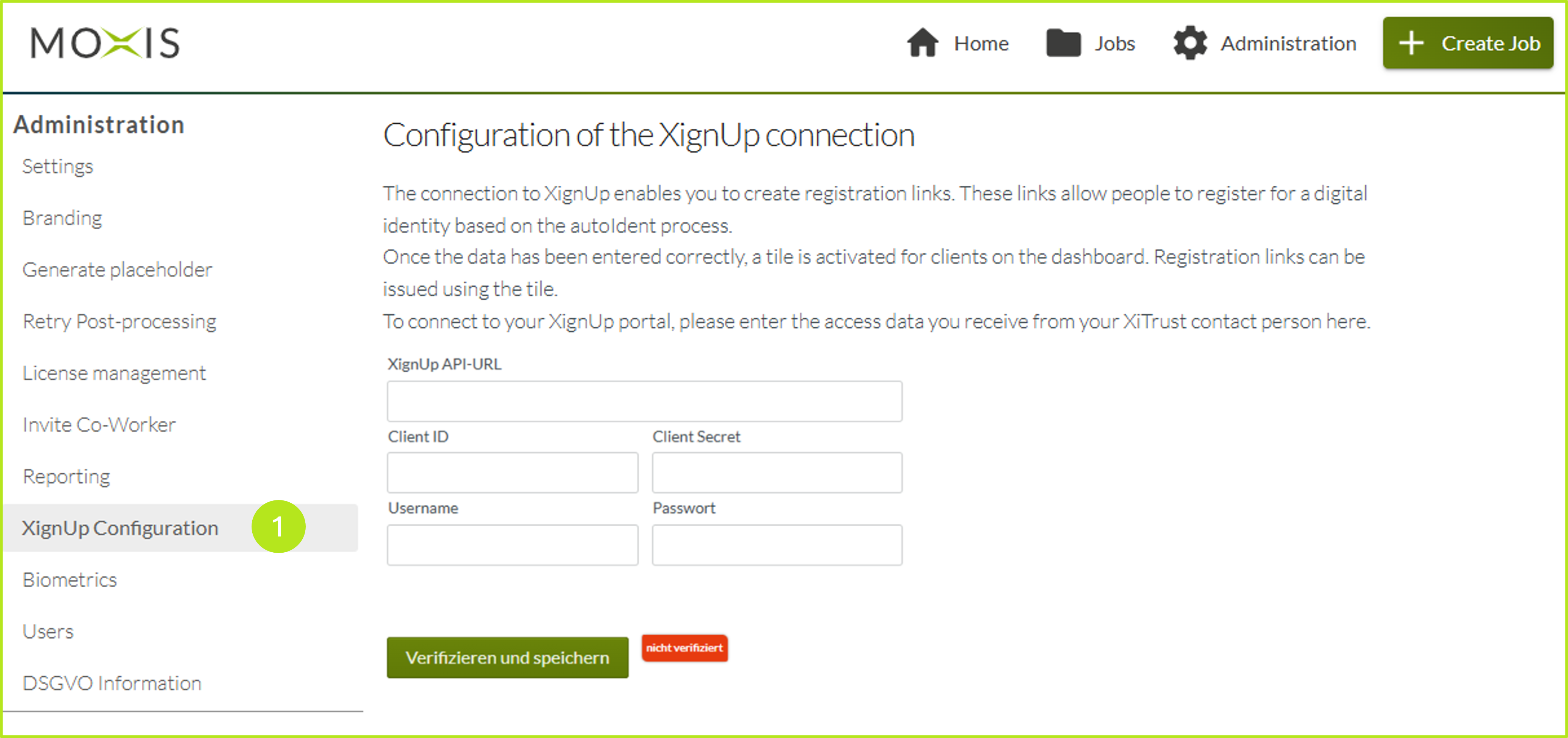This screenshot has height=738, width=1568.
Task: Navigate to Reporting
Action: (x=66, y=476)
